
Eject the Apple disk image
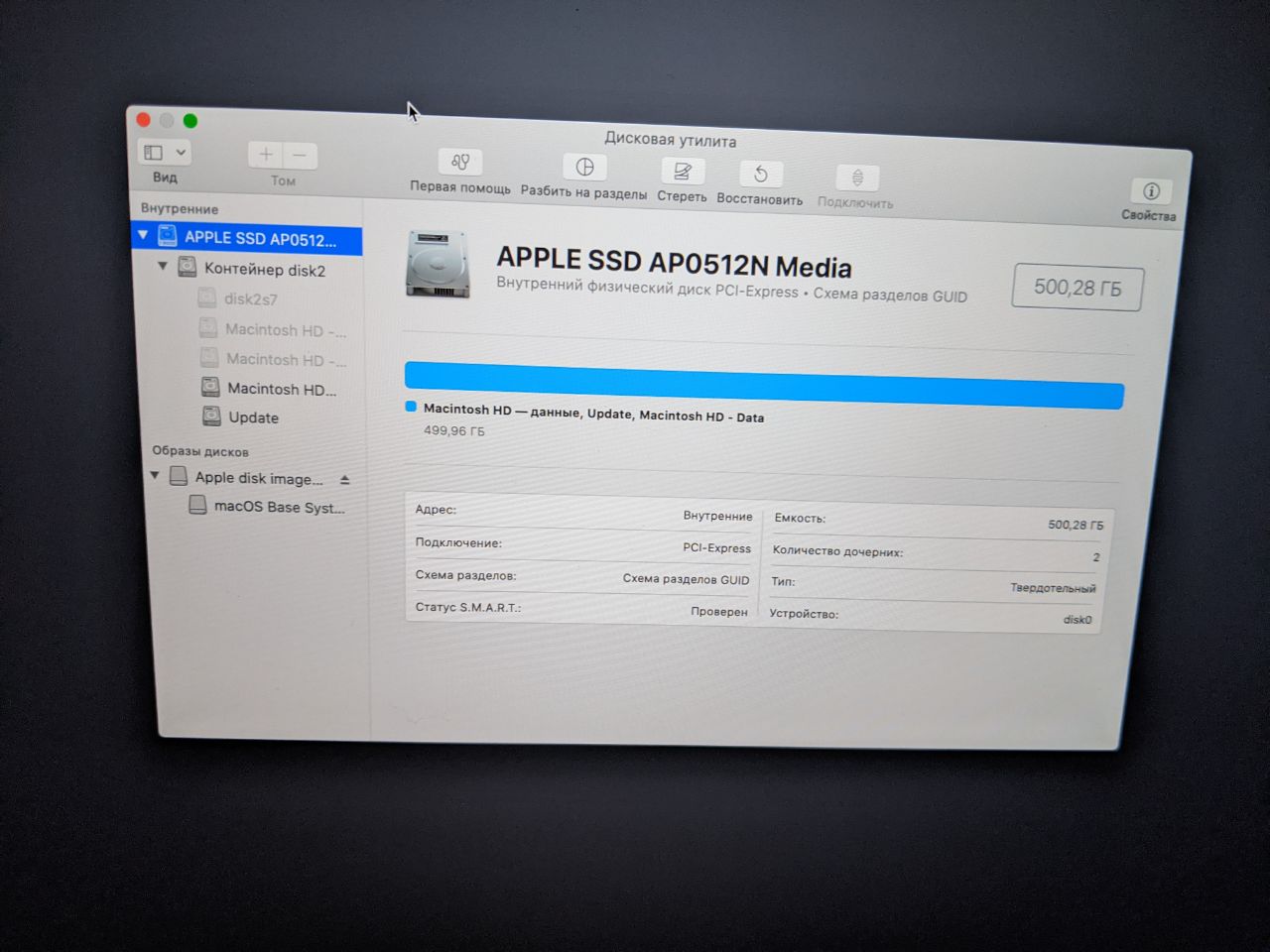click(345, 480)
